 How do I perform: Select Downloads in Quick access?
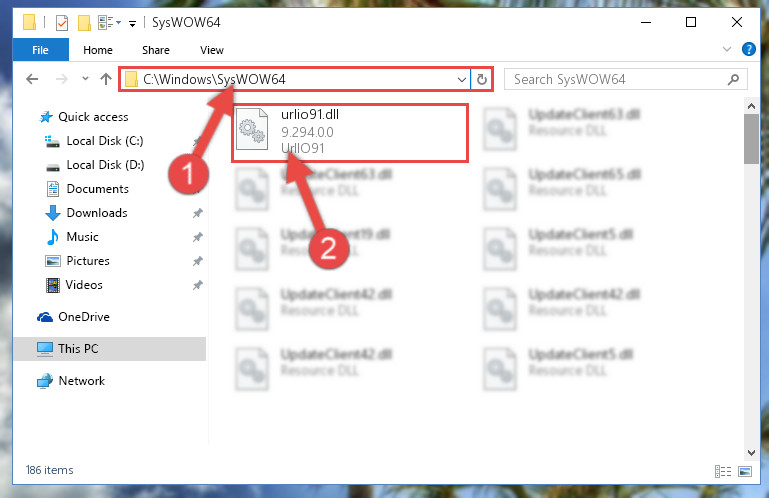point(97,212)
